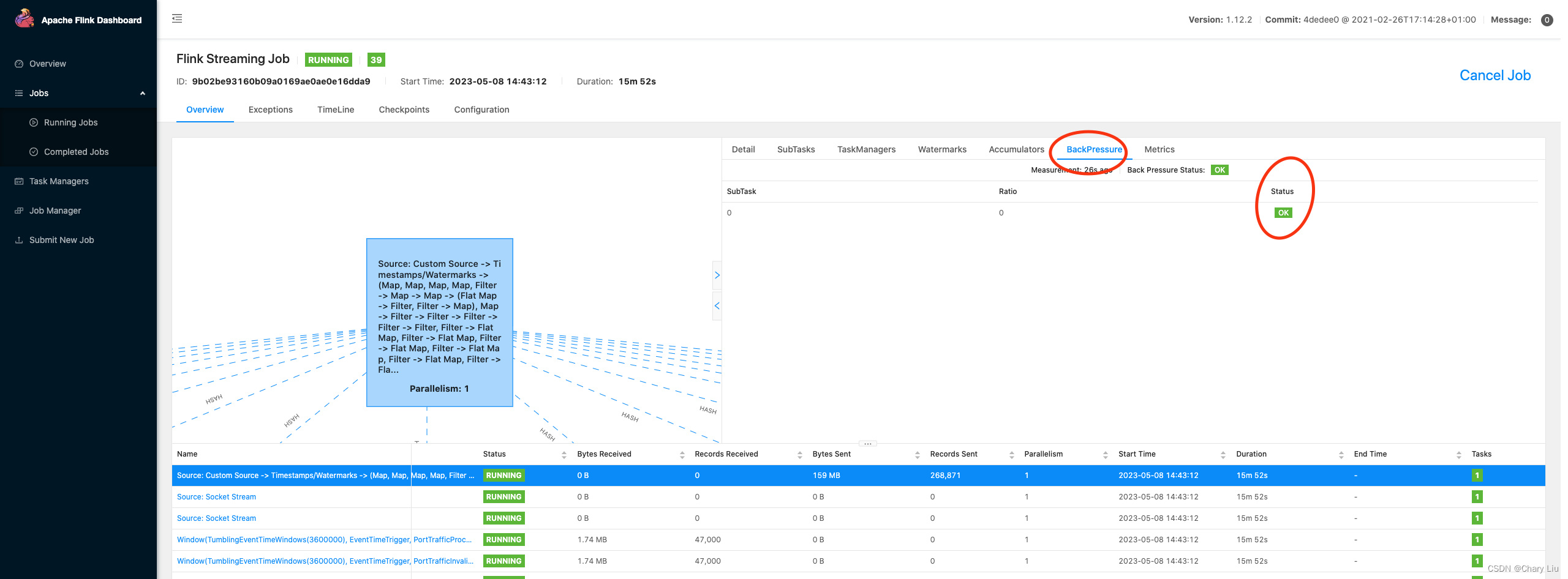Sort table by Duration column
Viewport: 1568px width, 579px height.
coord(1341,455)
